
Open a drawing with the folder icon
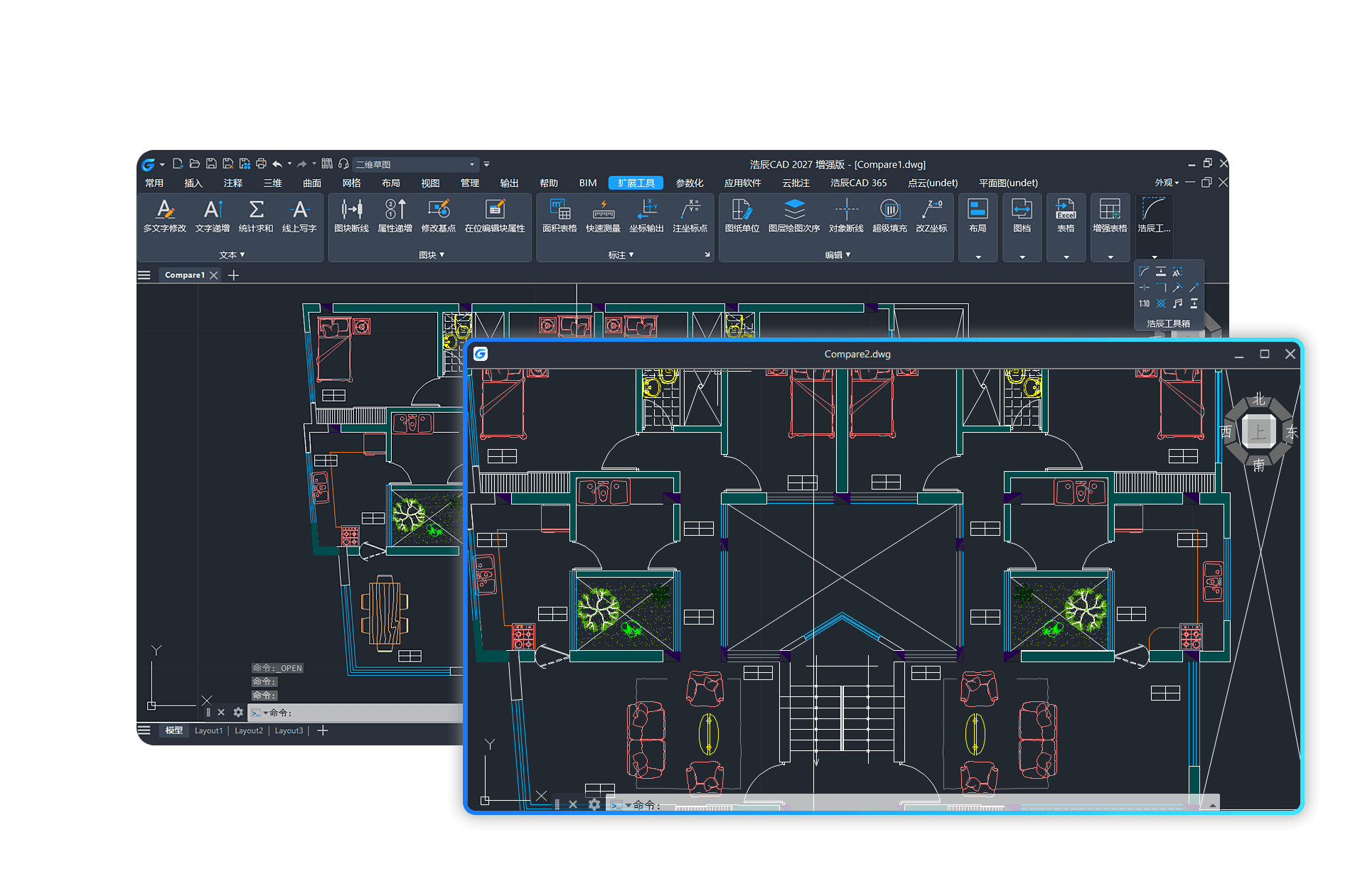[x=194, y=164]
